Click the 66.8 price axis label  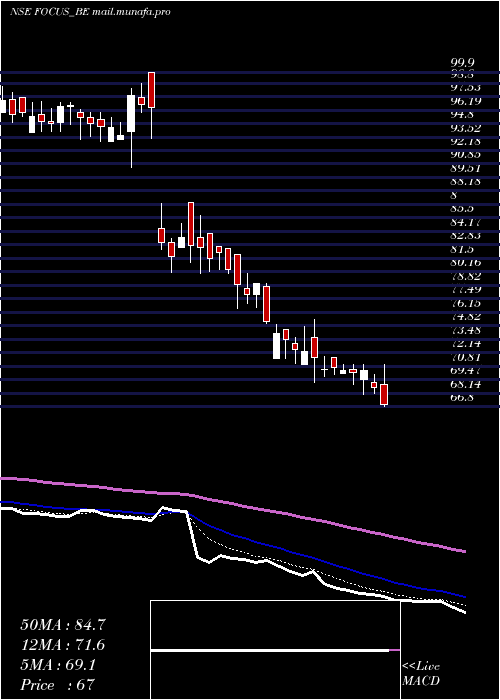(x=462, y=396)
